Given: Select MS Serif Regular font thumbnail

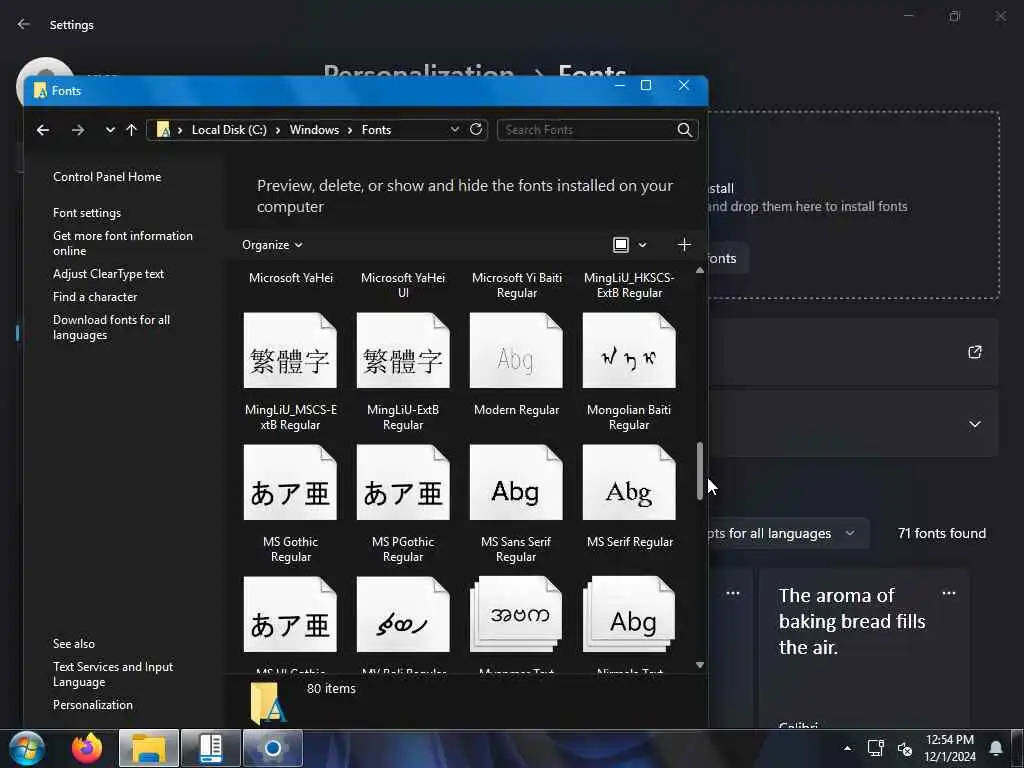Looking at the screenshot, I should click(x=629, y=482).
